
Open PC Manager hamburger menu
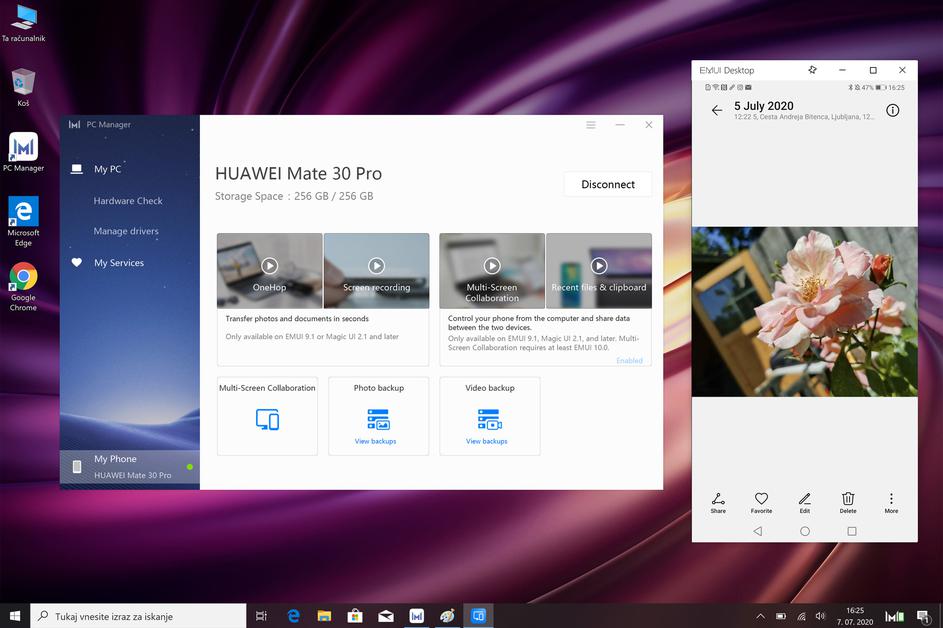[591, 125]
